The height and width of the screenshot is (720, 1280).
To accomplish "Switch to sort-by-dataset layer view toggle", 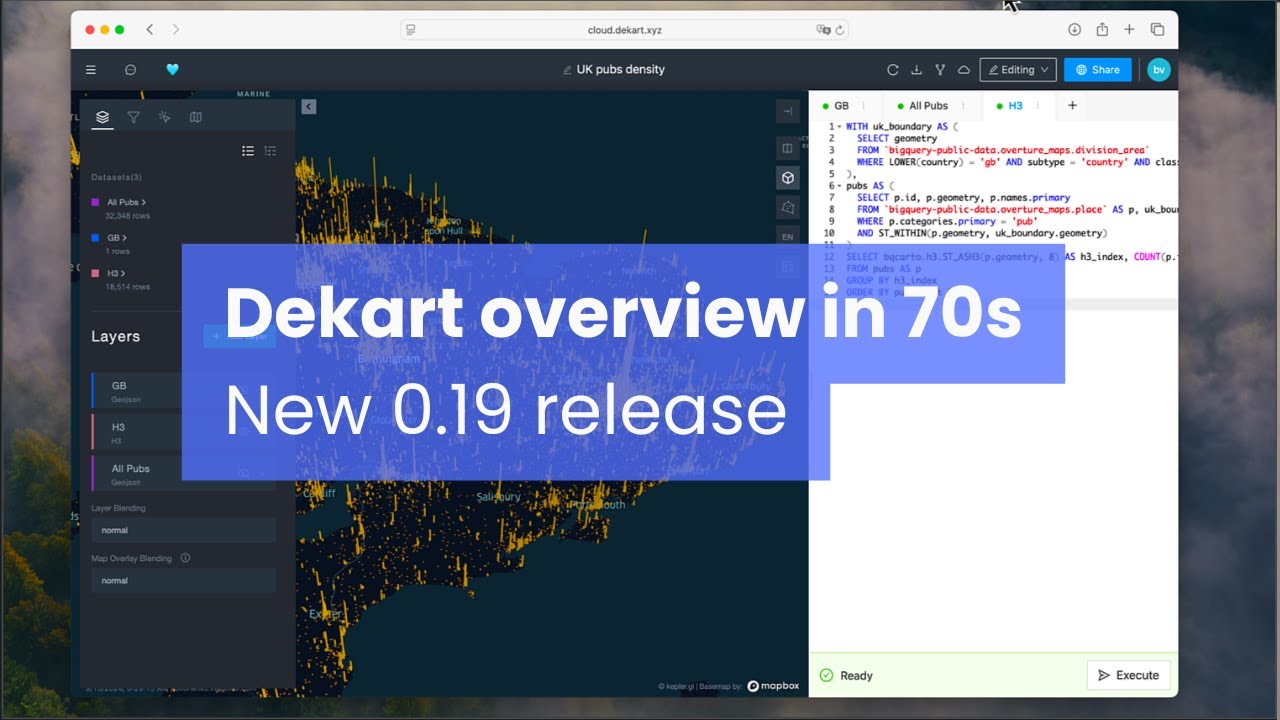I will click(270, 151).
